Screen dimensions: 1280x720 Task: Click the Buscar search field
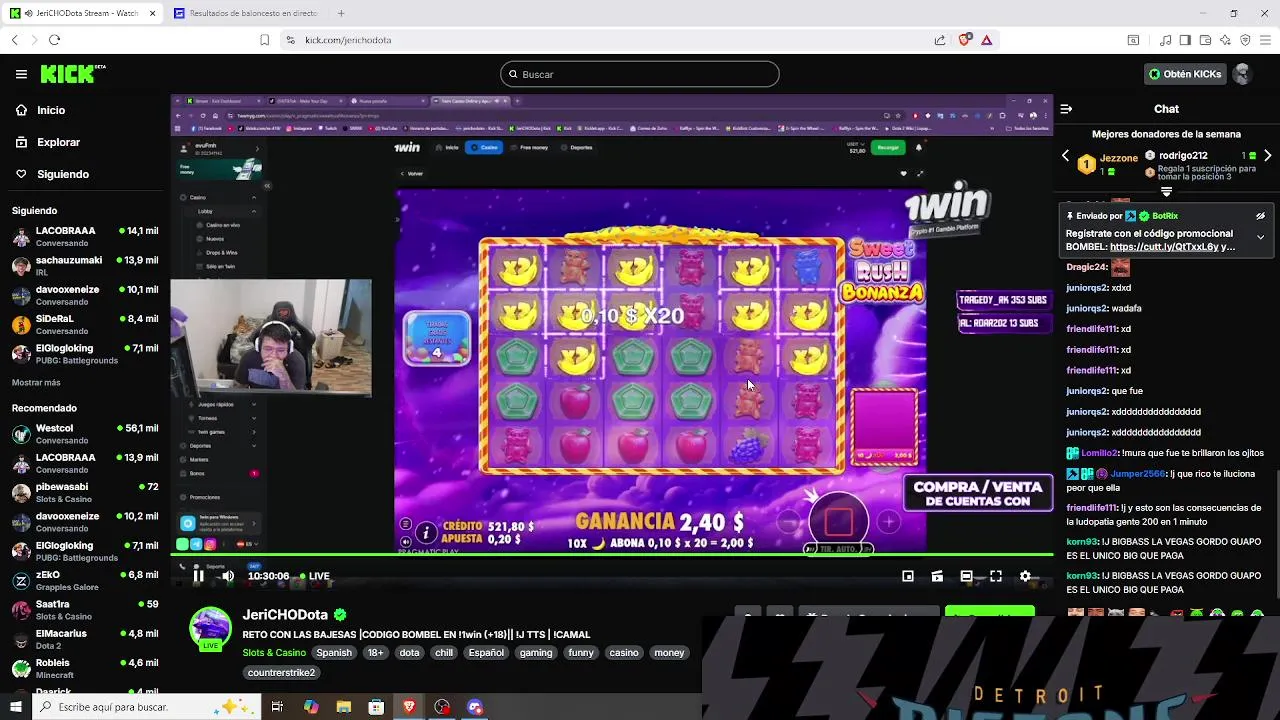pyautogui.click(x=640, y=74)
